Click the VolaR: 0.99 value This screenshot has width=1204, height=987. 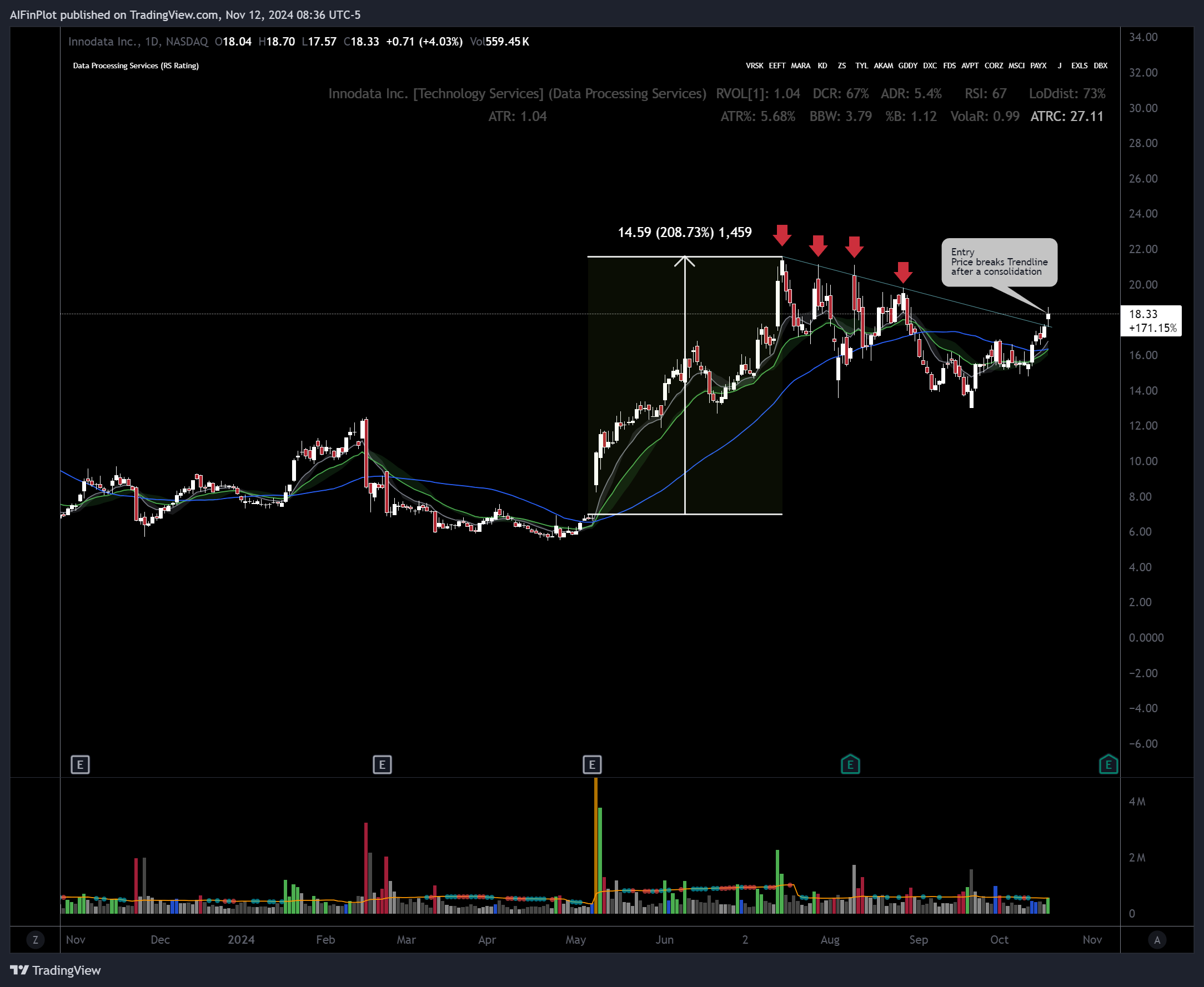[985, 116]
